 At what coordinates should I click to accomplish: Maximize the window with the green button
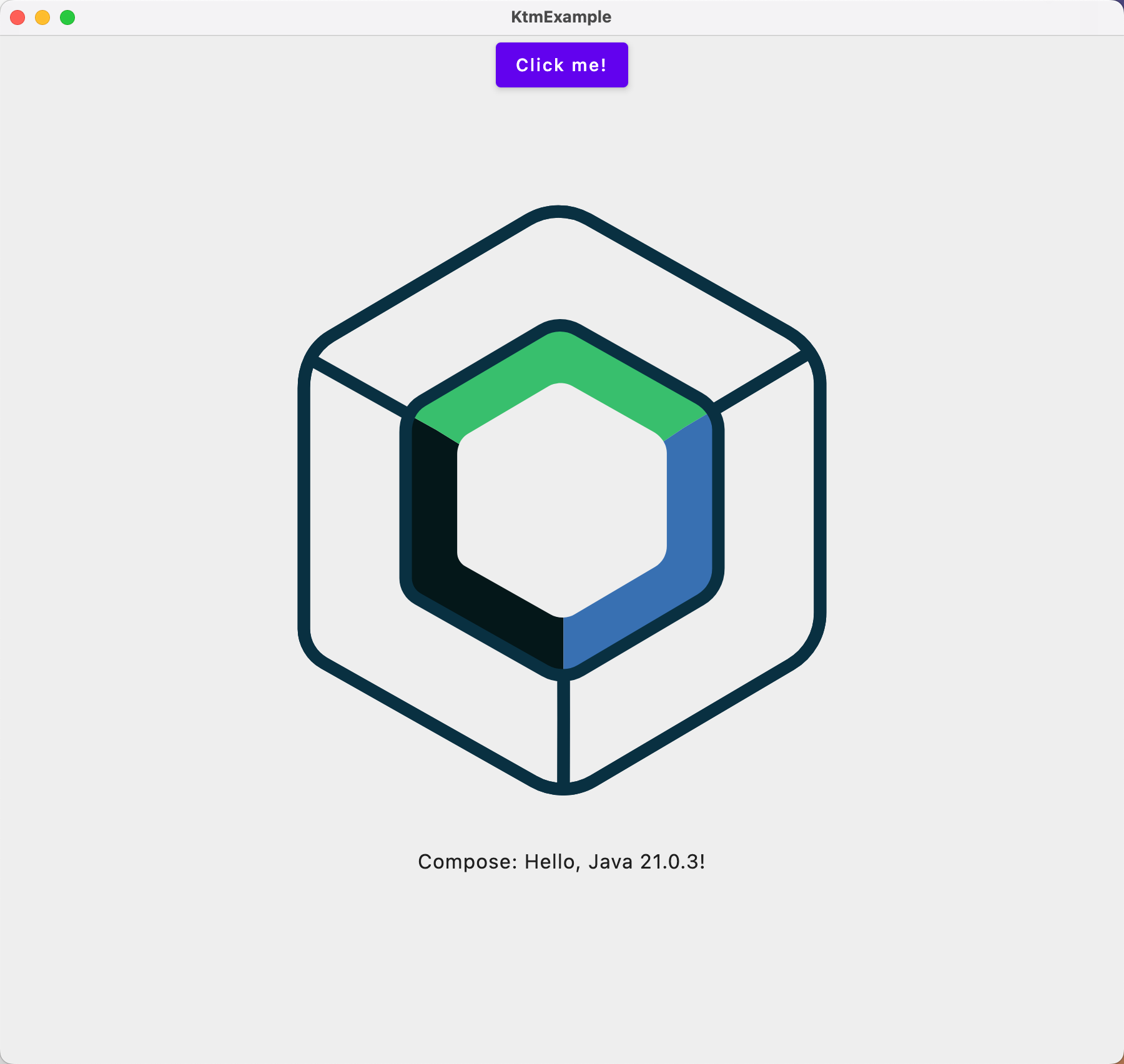pyautogui.click(x=67, y=17)
